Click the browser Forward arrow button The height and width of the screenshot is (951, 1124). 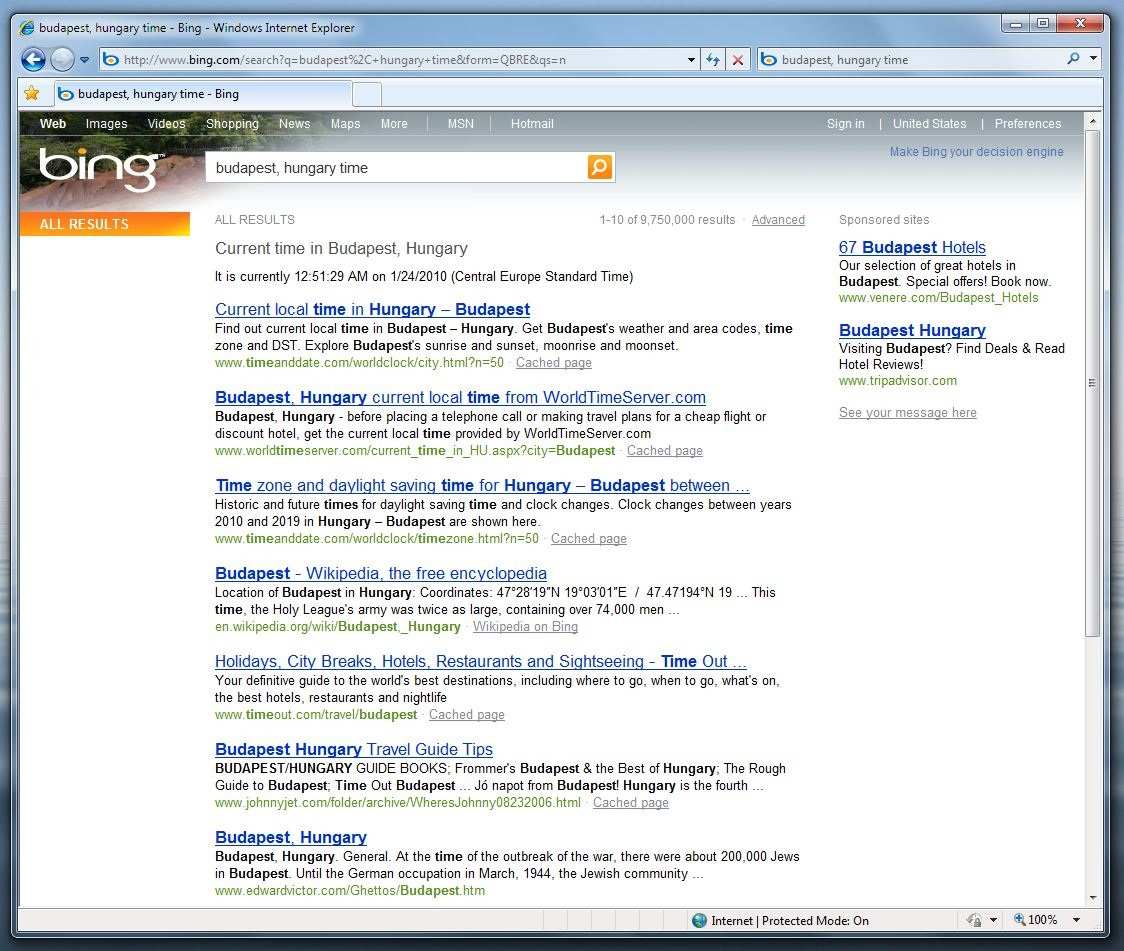(63, 59)
